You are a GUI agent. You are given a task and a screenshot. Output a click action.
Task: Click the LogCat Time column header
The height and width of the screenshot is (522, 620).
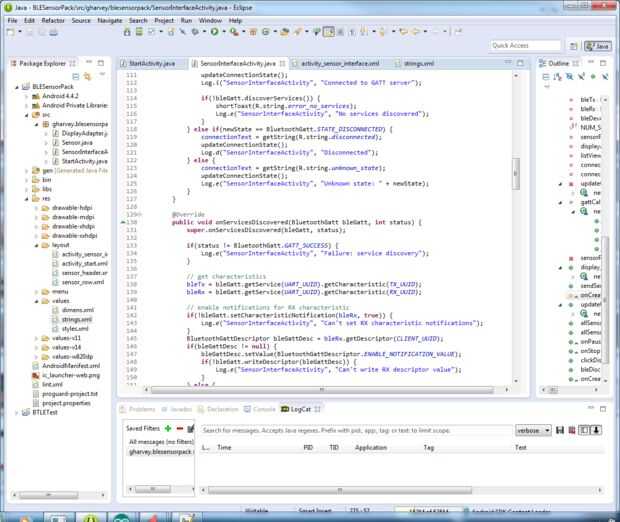tap(224, 447)
